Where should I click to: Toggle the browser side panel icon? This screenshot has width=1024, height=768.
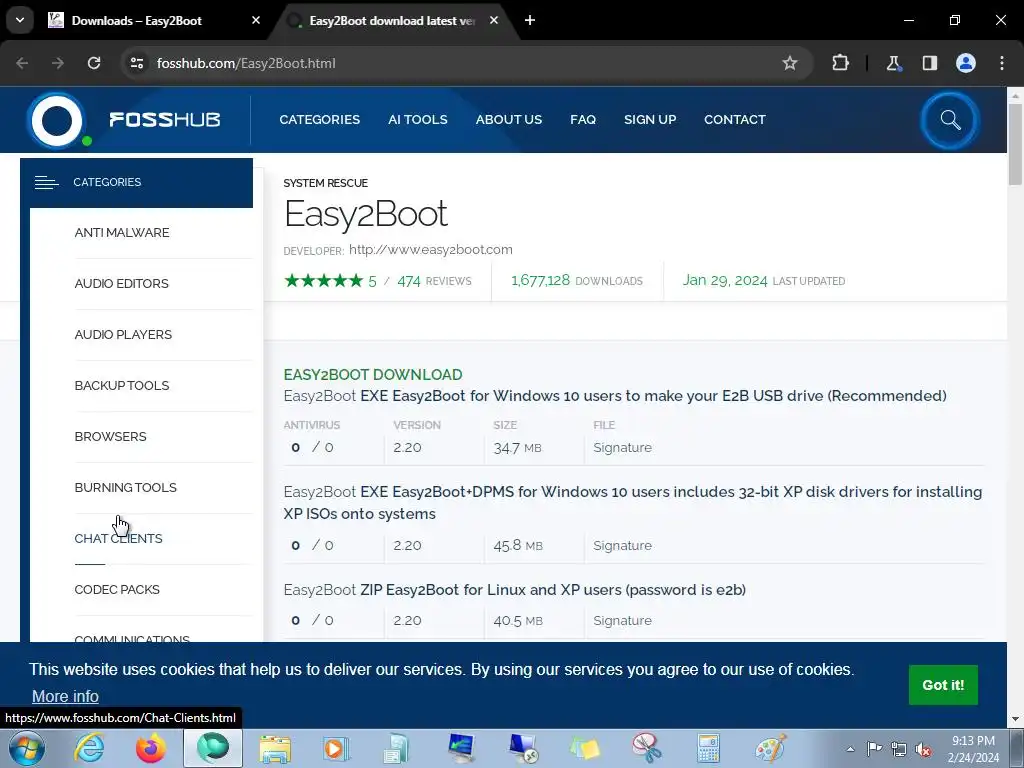[x=929, y=63]
